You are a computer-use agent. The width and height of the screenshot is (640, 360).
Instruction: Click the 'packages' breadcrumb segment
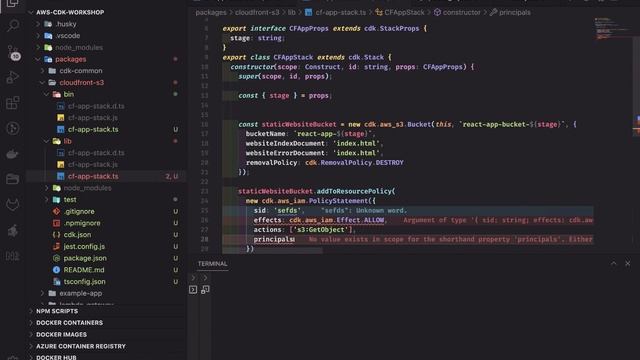click(211, 12)
